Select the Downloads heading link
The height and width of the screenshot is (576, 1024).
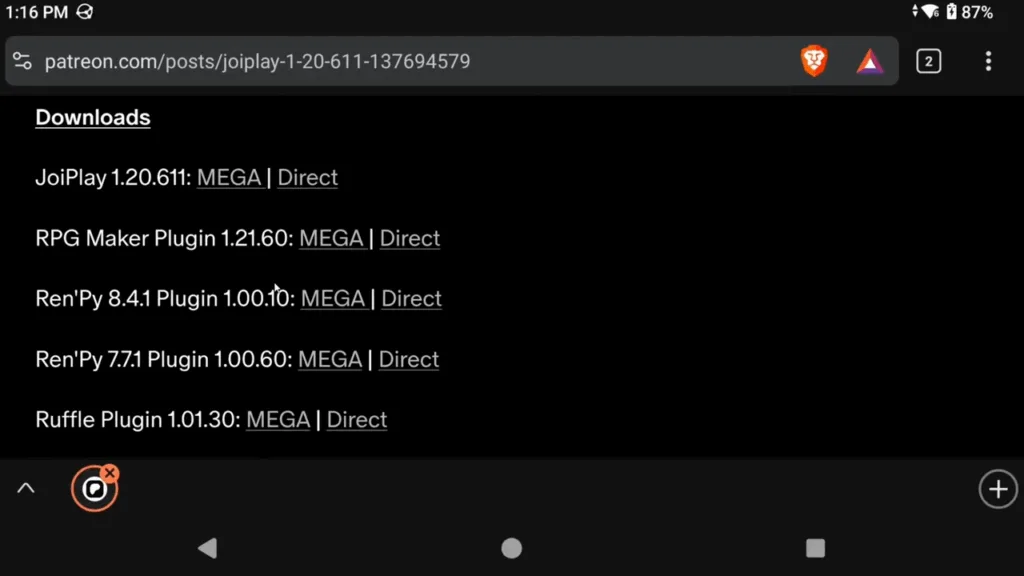click(x=92, y=117)
